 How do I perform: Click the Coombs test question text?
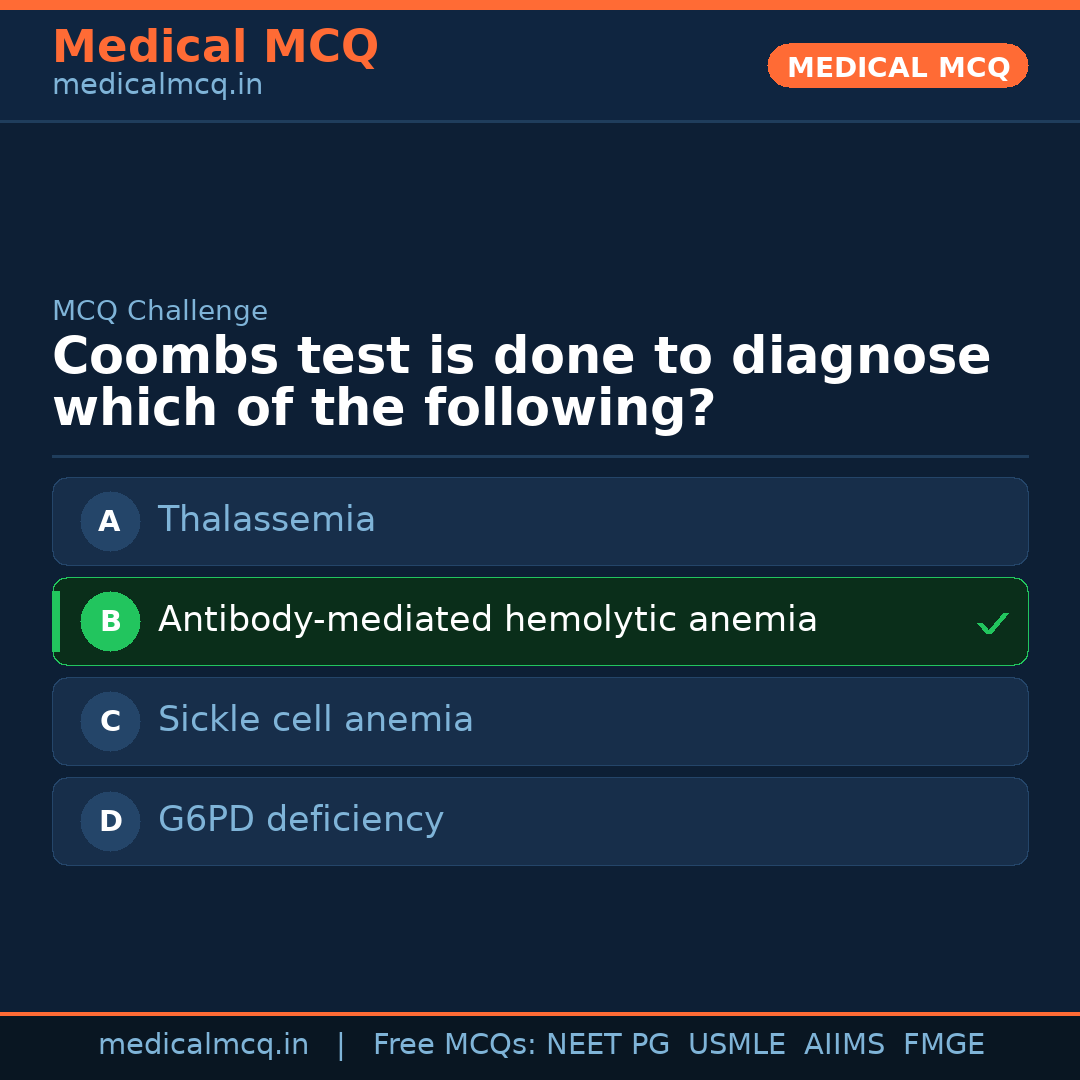point(520,382)
